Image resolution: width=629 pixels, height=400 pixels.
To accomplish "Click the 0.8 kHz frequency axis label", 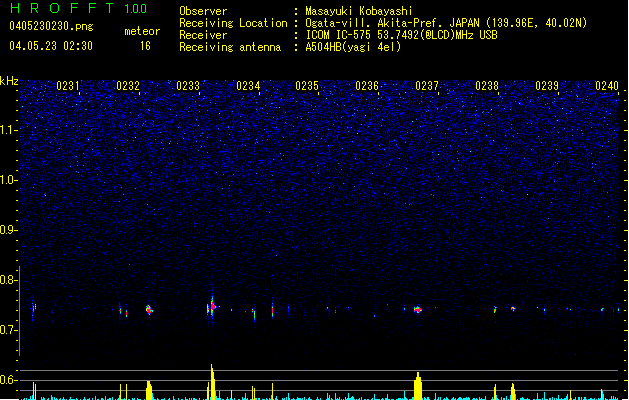I will coord(9,280).
